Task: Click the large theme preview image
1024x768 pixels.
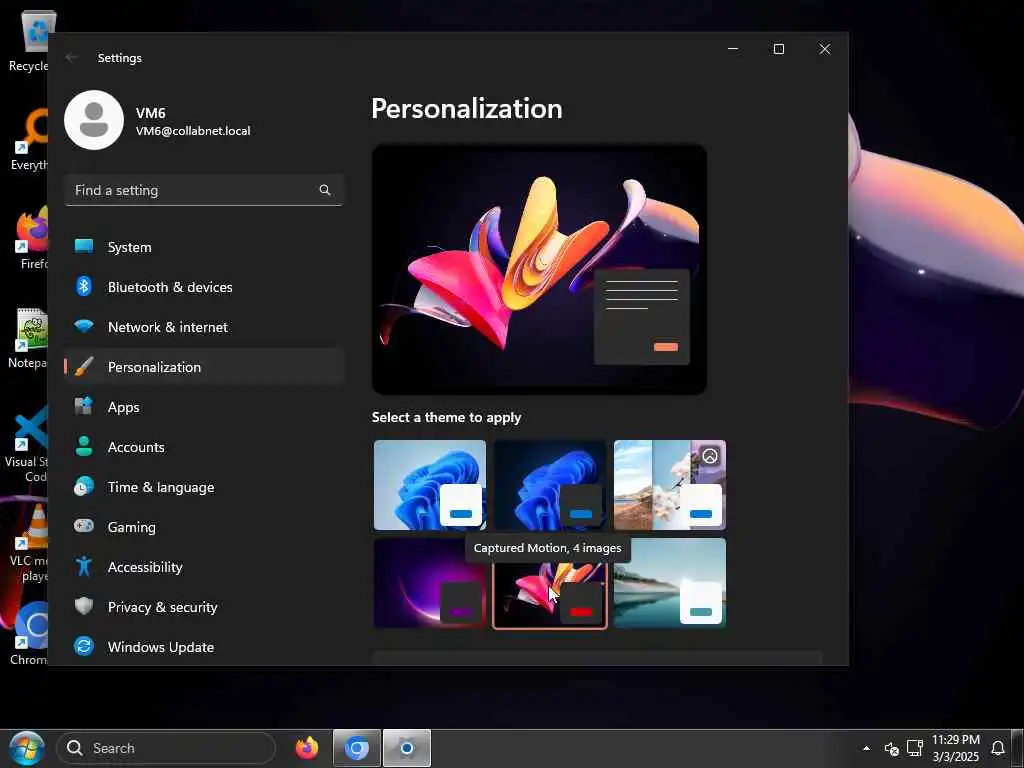Action: coord(539,269)
